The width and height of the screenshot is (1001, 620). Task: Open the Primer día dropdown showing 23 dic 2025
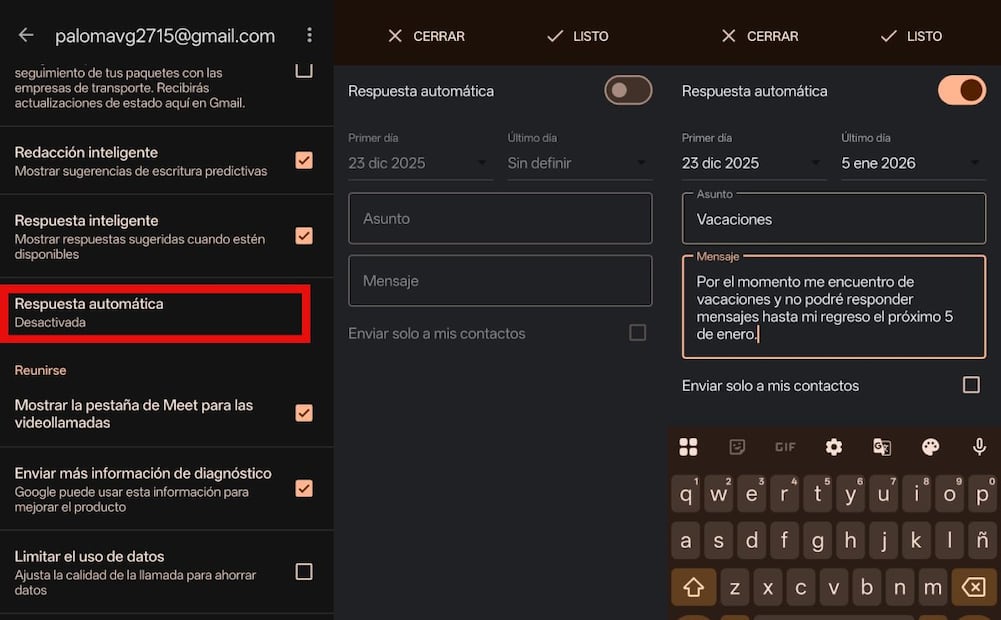[x=419, y=162]
